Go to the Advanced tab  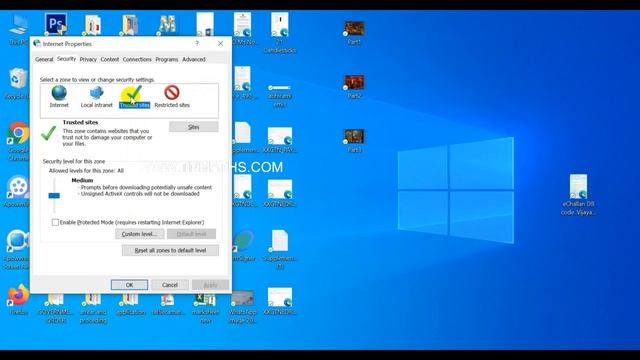pyautogui.click(x=194, y=60)
